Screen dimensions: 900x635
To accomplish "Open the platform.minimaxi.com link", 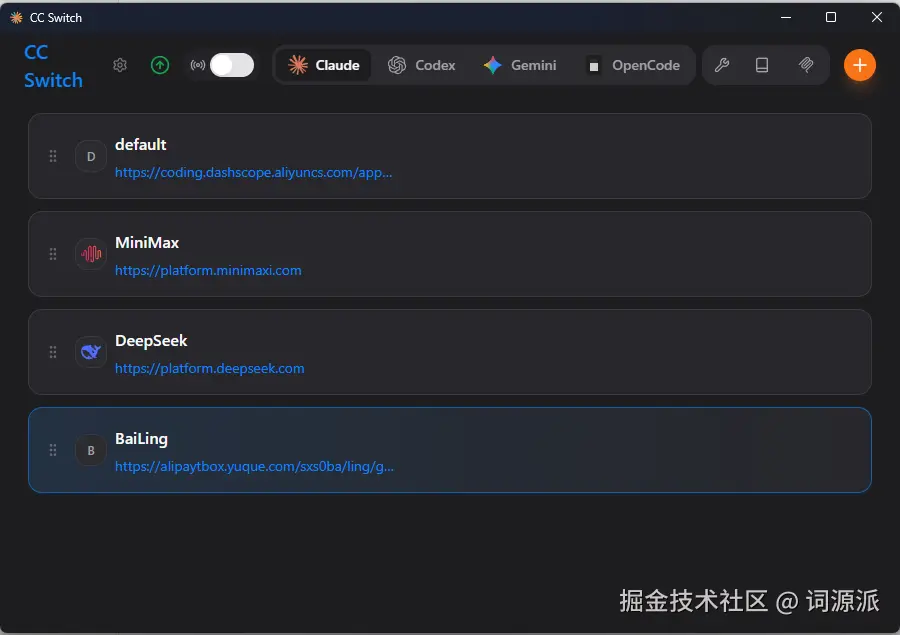I will click(208, 270).
